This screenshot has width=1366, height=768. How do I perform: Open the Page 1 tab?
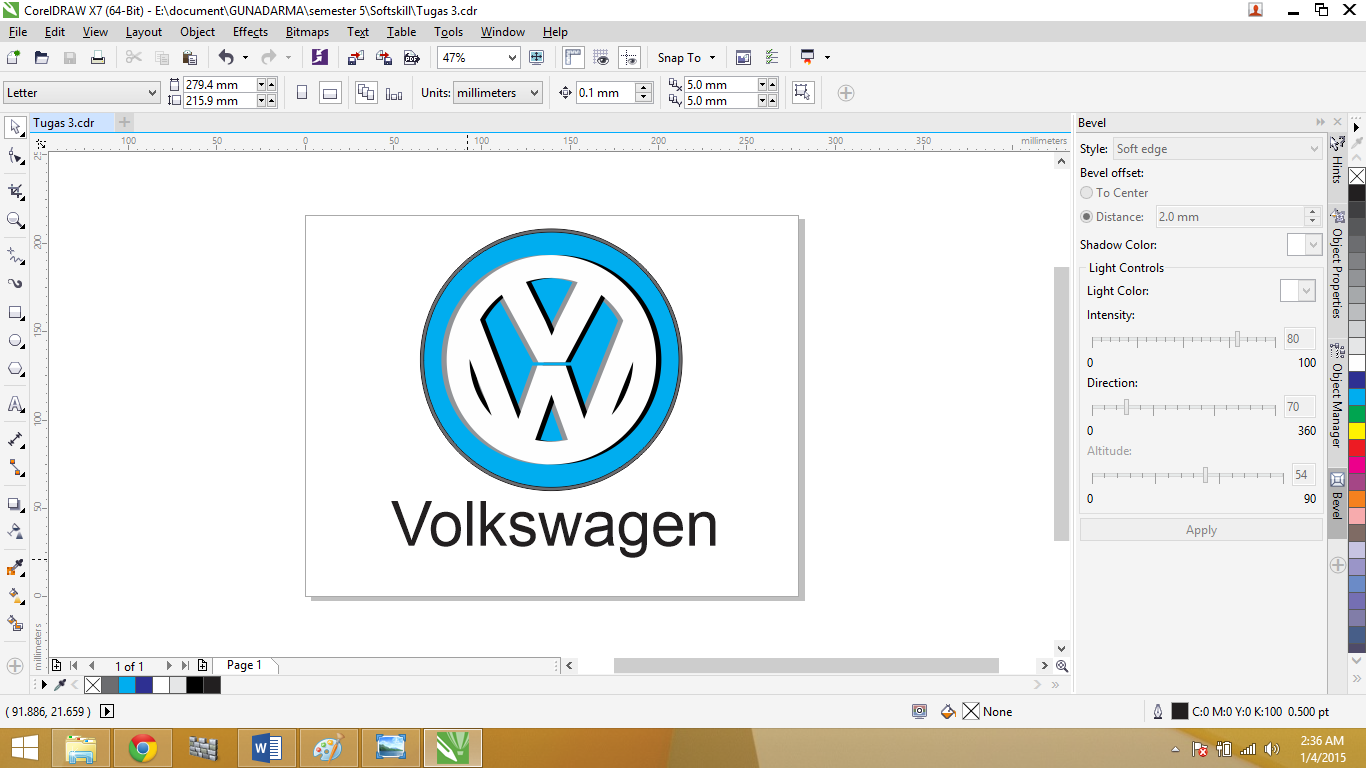244,665
